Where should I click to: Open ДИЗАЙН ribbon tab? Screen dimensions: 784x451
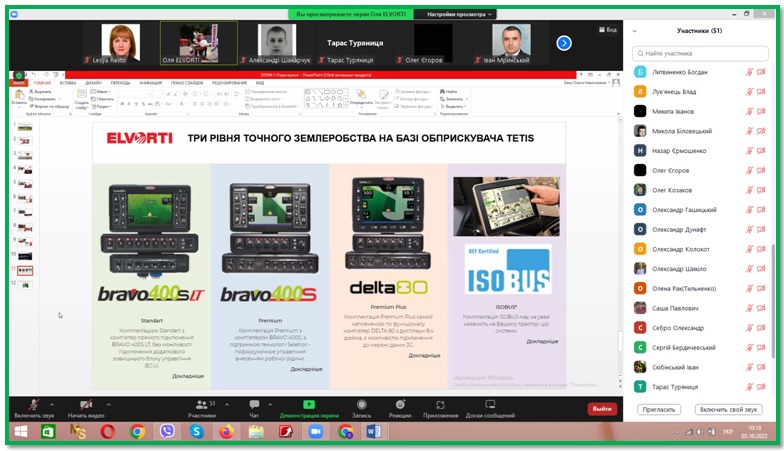click(94, 83)
